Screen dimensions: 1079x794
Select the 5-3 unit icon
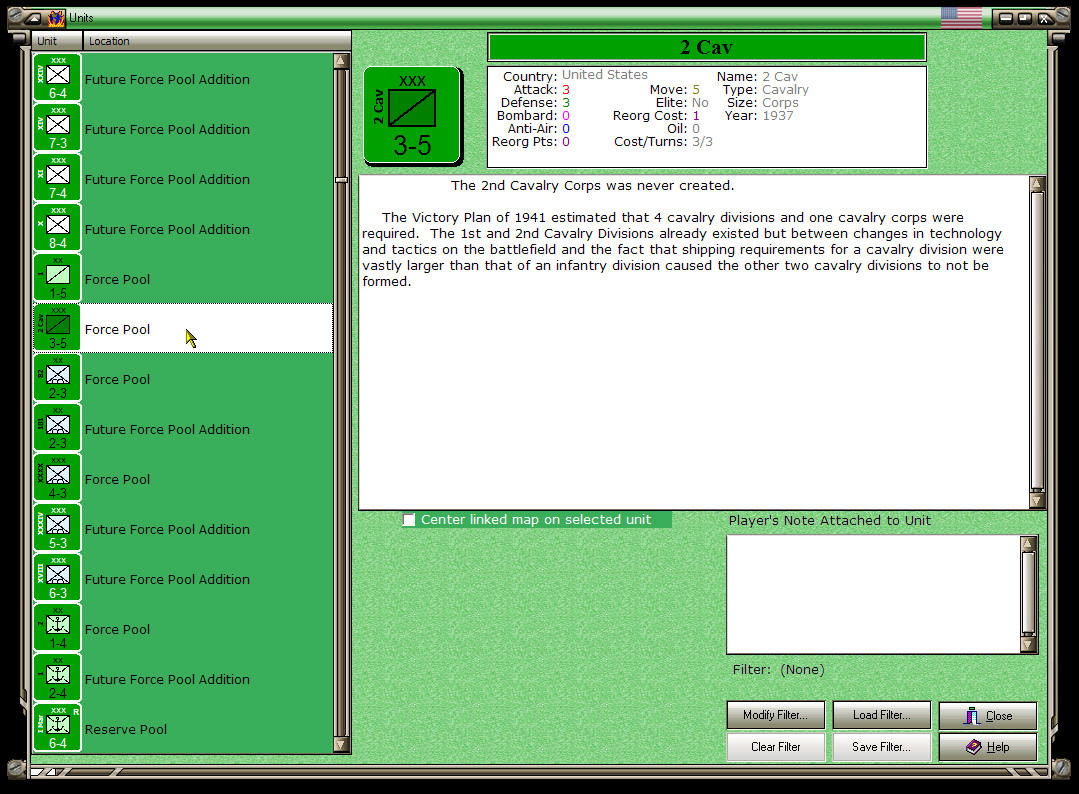click(x=57, y=528)
